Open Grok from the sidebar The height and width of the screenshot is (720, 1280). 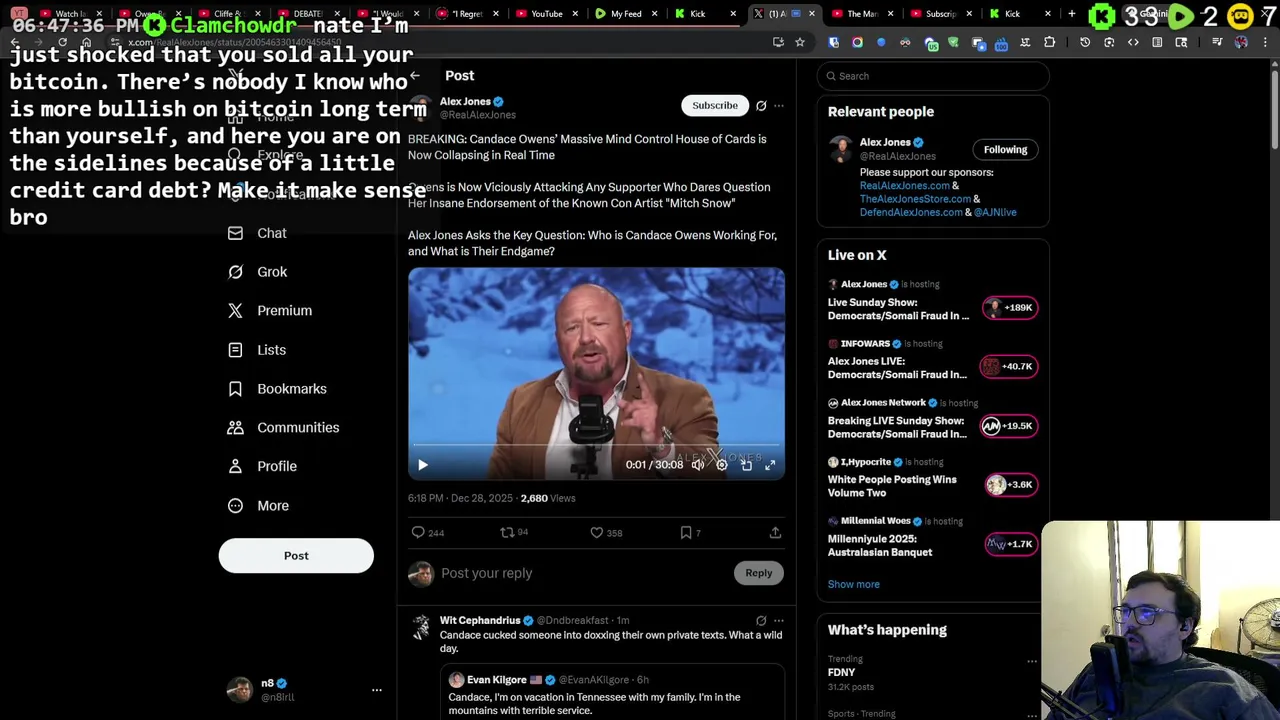tap(257, 272)
